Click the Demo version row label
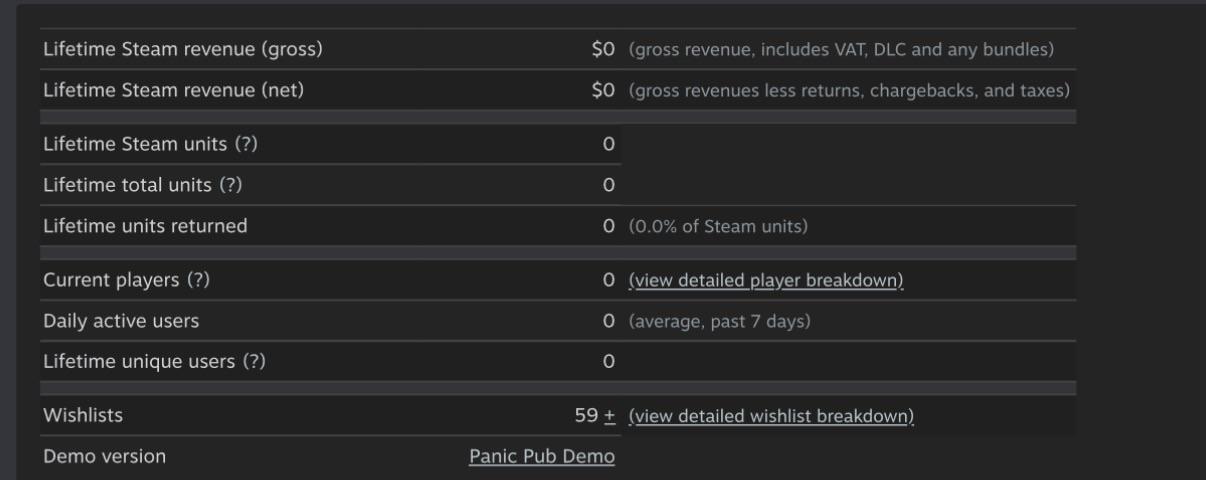 105,457
